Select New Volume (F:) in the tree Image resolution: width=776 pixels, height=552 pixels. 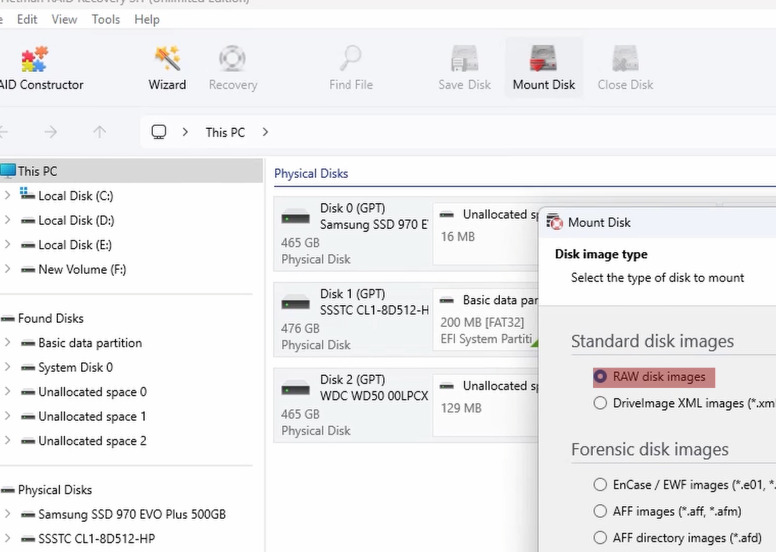pyautogui.click(x=82, y=269)
